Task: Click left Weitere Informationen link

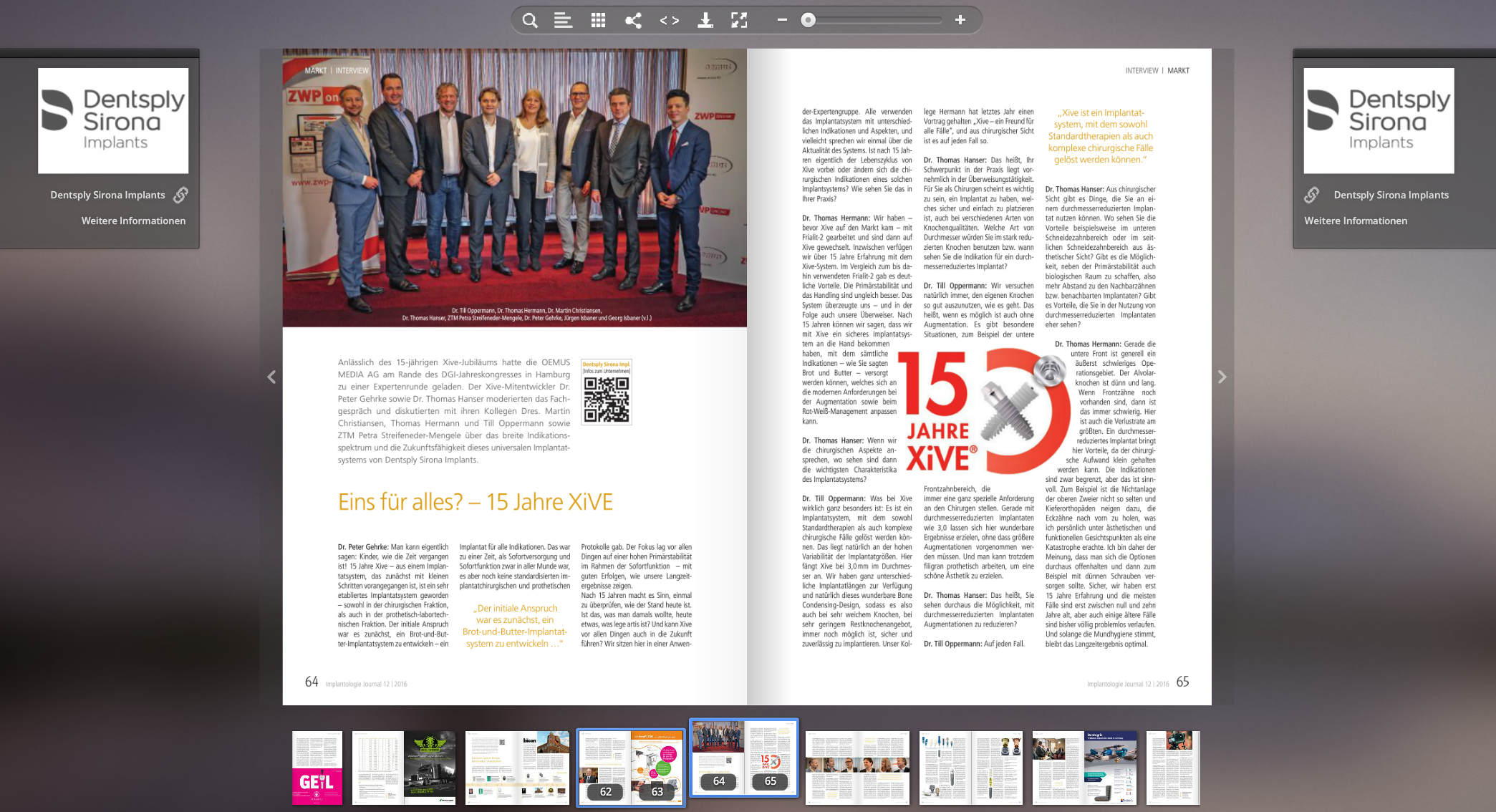Action: [133, 221]
